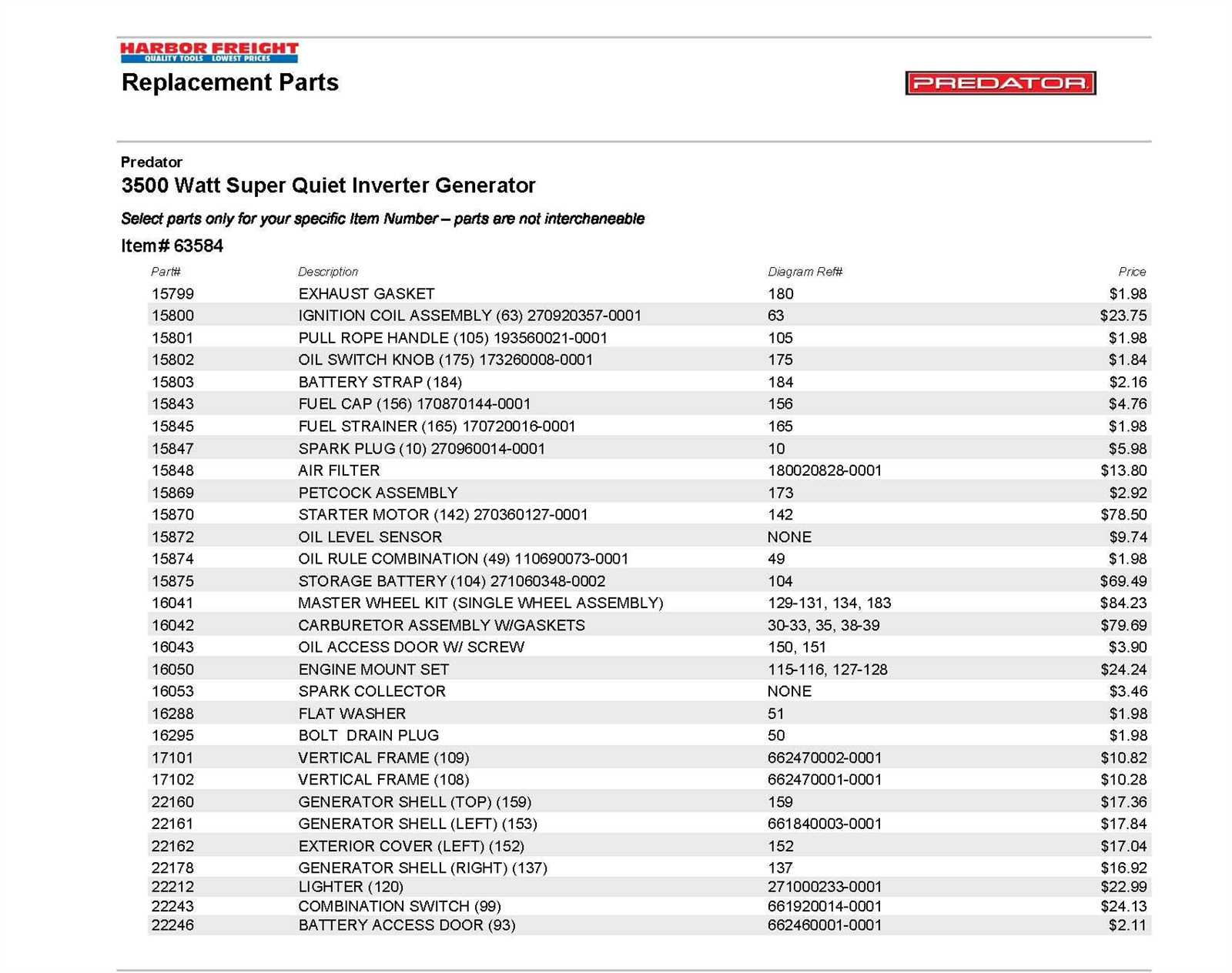Select the $17.84 price
This screenshot has width=1232, height=973.
[x=1123, y=824]
